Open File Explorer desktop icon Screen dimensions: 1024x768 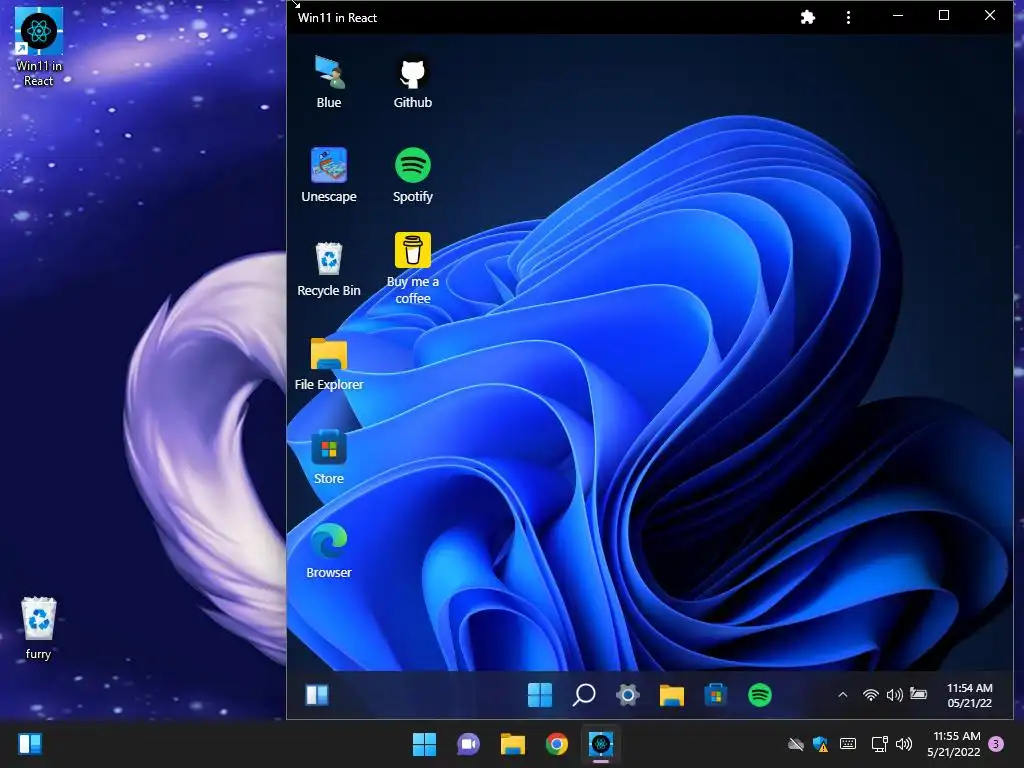point(328,364)
